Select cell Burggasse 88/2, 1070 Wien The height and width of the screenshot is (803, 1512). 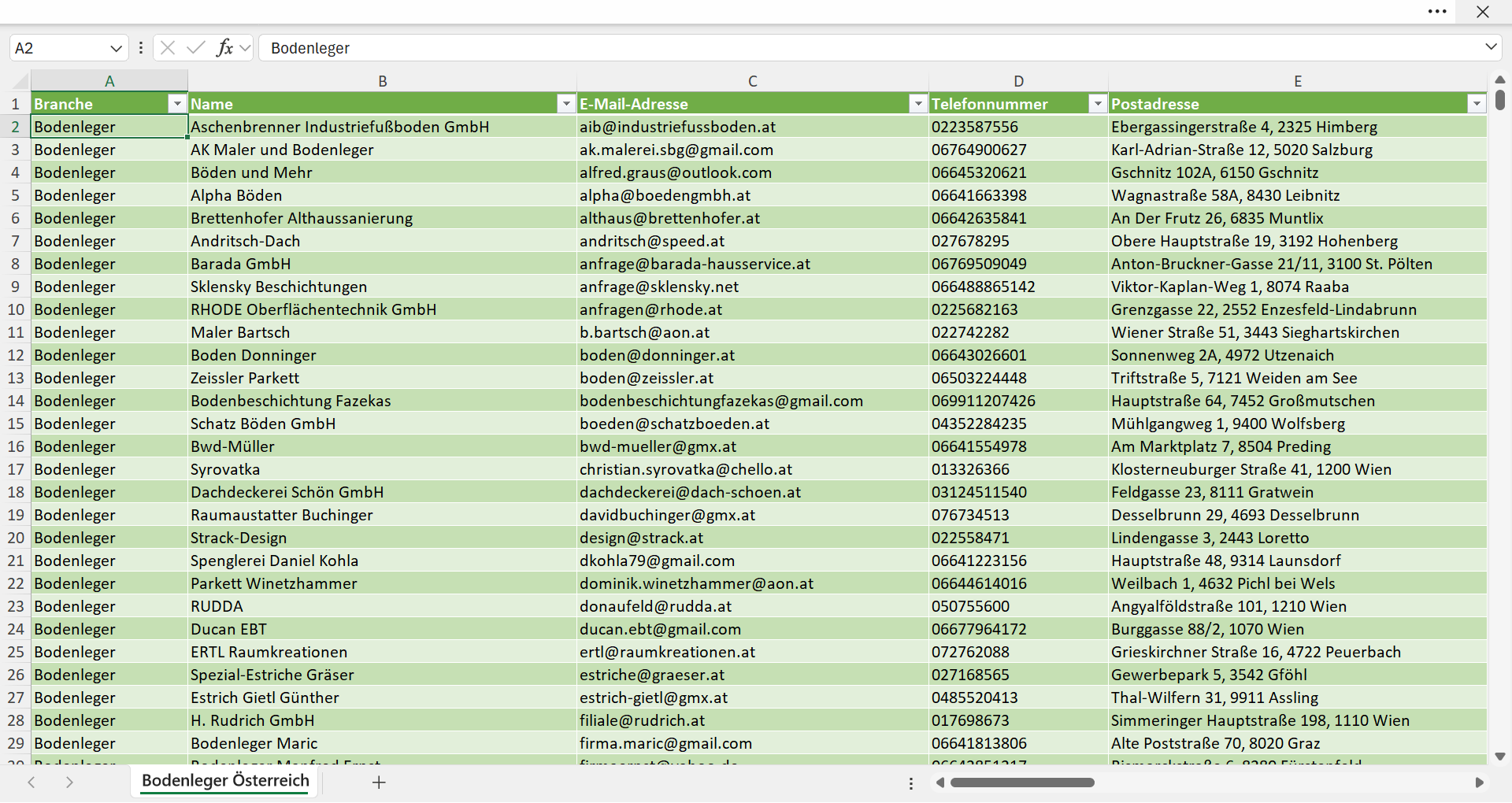click(x=1297, y=629)
